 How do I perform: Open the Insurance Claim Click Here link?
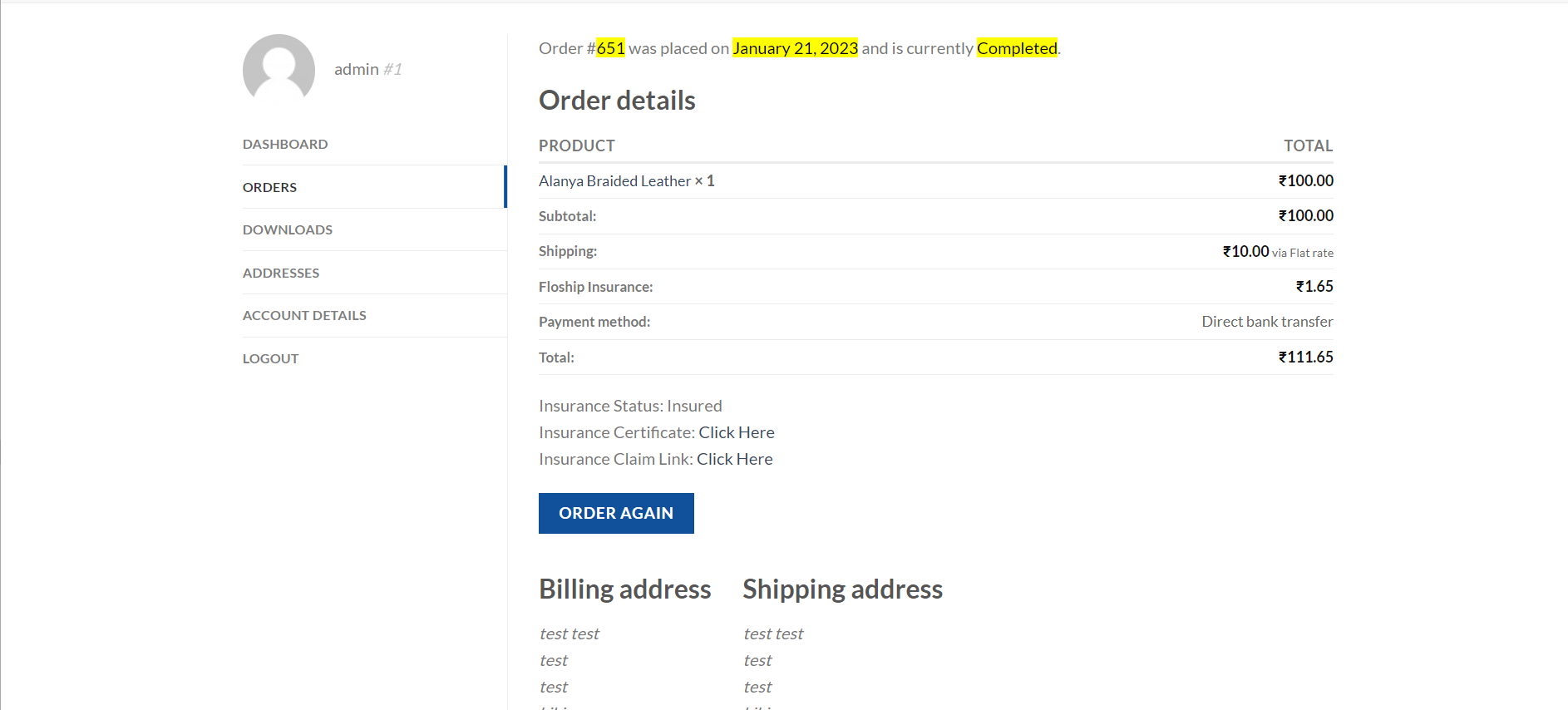coord(735,459)
